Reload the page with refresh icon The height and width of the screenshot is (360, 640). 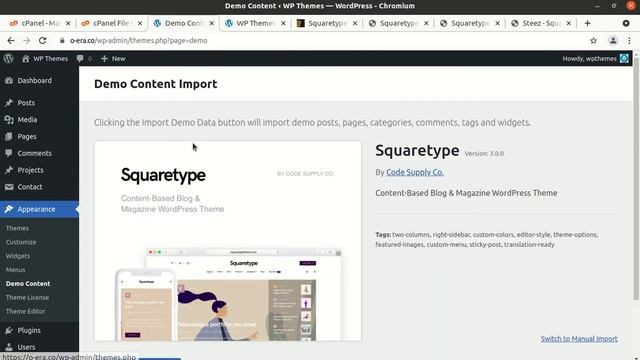tap(42, 40)
